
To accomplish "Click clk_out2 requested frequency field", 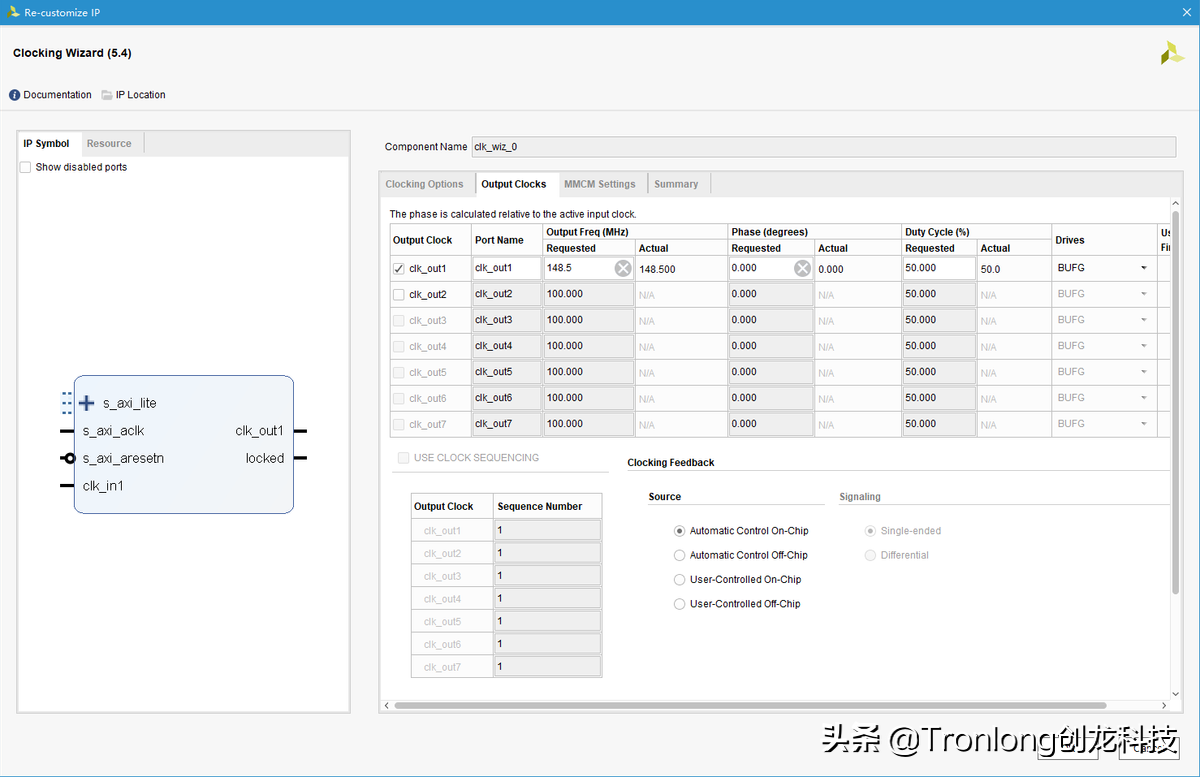I will pos(589,294).
